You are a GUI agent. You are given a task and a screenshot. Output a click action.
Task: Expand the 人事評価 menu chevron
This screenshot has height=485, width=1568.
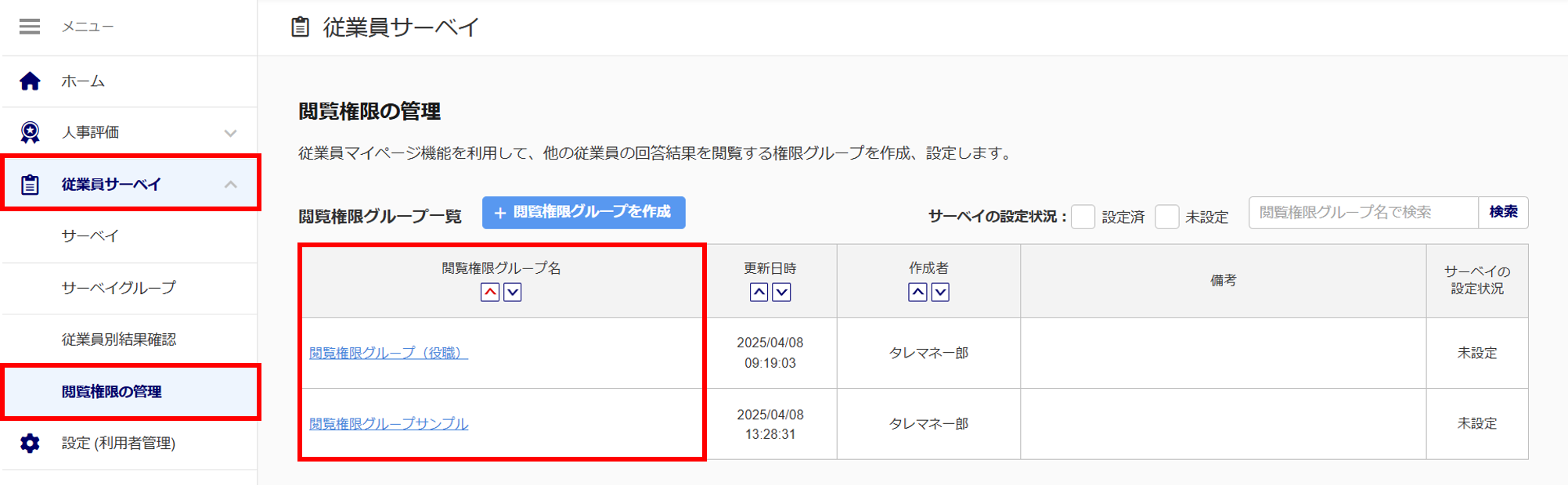230,133
